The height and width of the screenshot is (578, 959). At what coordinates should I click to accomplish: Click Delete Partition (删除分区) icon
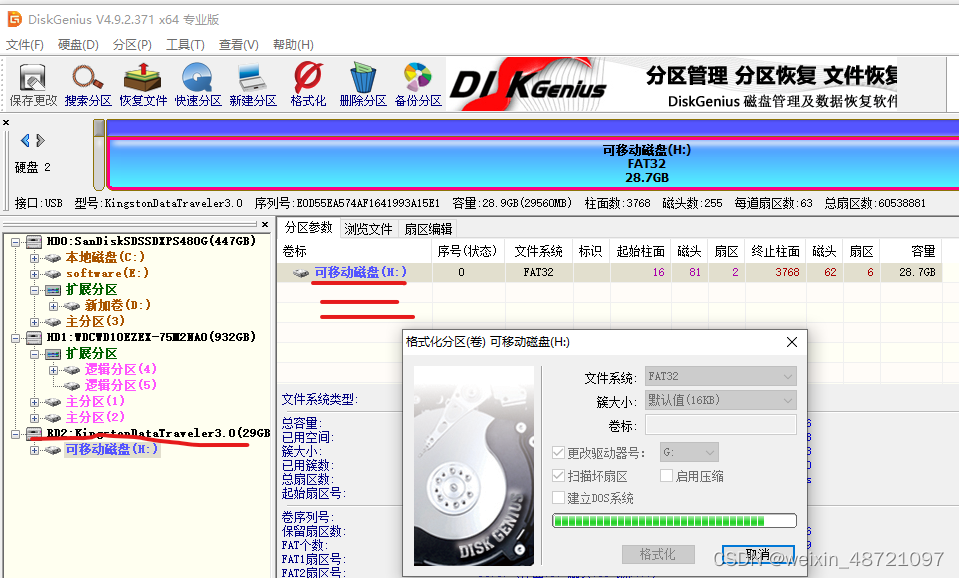363,85
